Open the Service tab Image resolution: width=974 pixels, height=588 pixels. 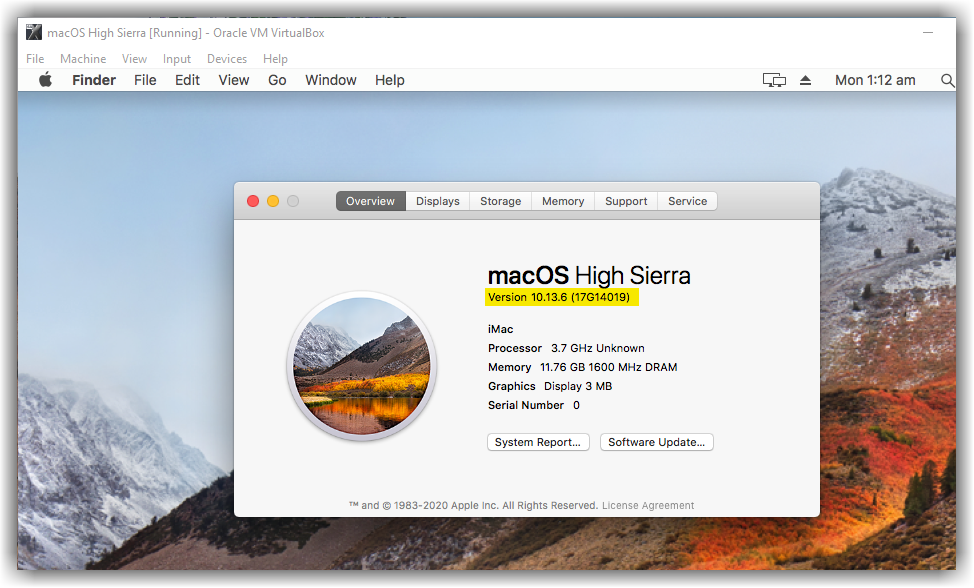pos(688,201)
